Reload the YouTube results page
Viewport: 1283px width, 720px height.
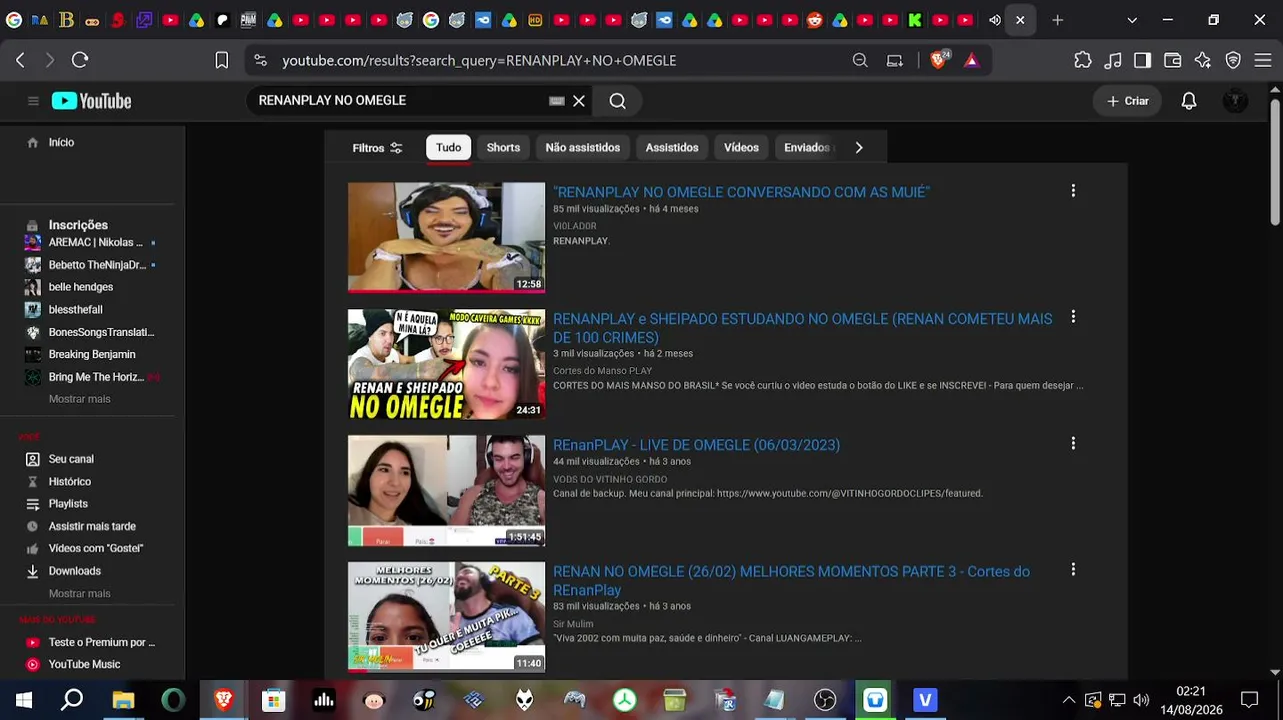[80, 60]
